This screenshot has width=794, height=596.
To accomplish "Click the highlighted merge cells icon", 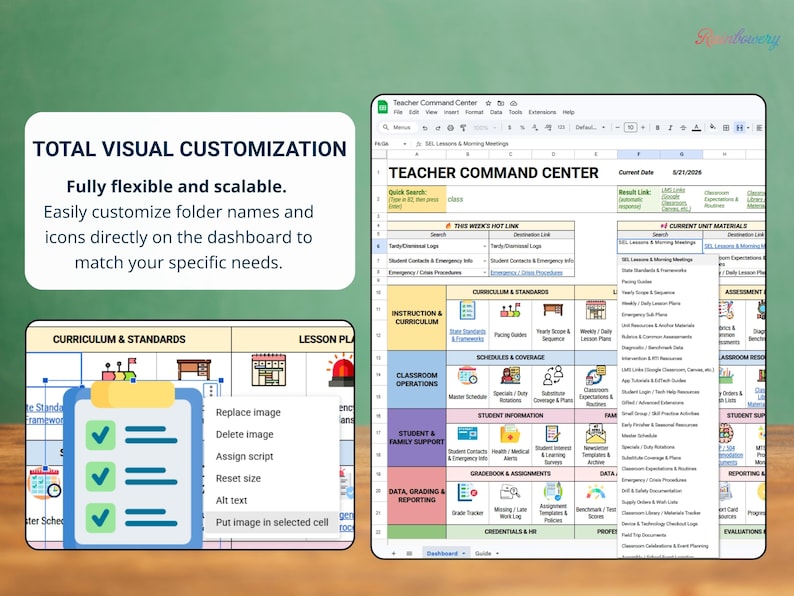I will pyautogui.click(x=739, y=128).
